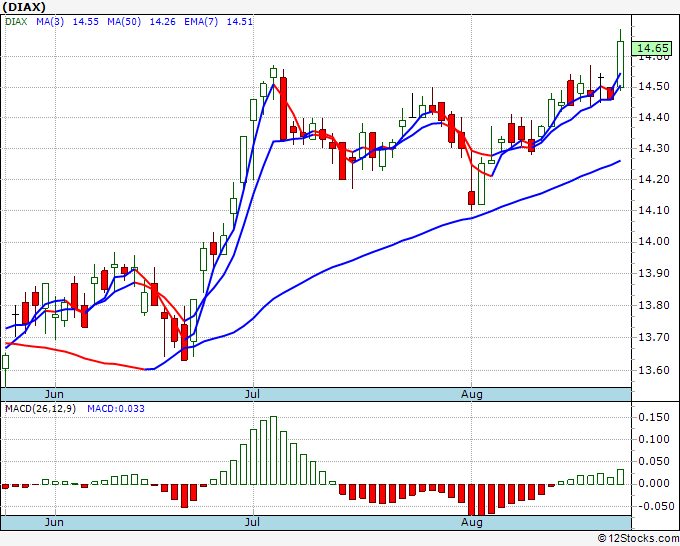Click the MACD(26,12,9) indicator label

[x=40, y=409]
